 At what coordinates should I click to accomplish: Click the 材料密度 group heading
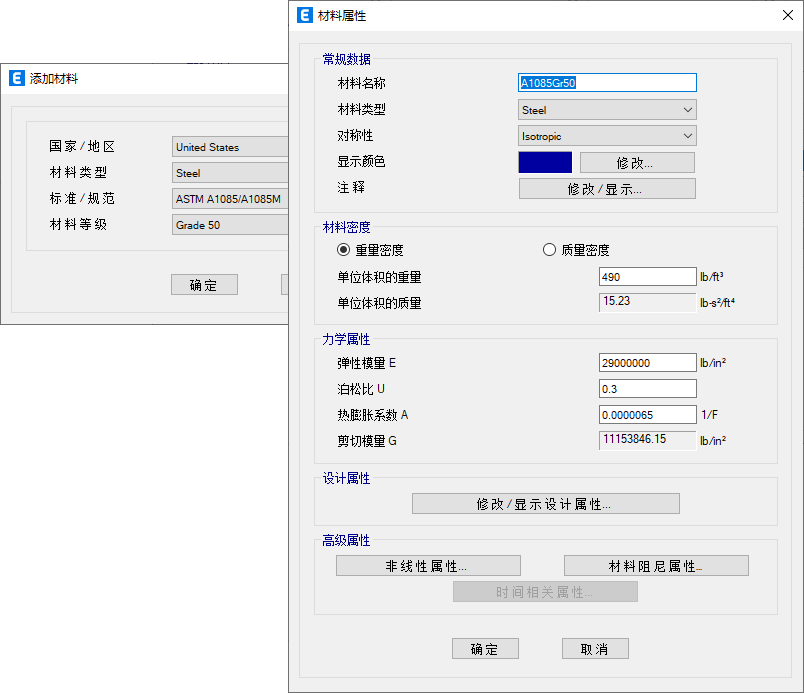[x=347, y=227]
